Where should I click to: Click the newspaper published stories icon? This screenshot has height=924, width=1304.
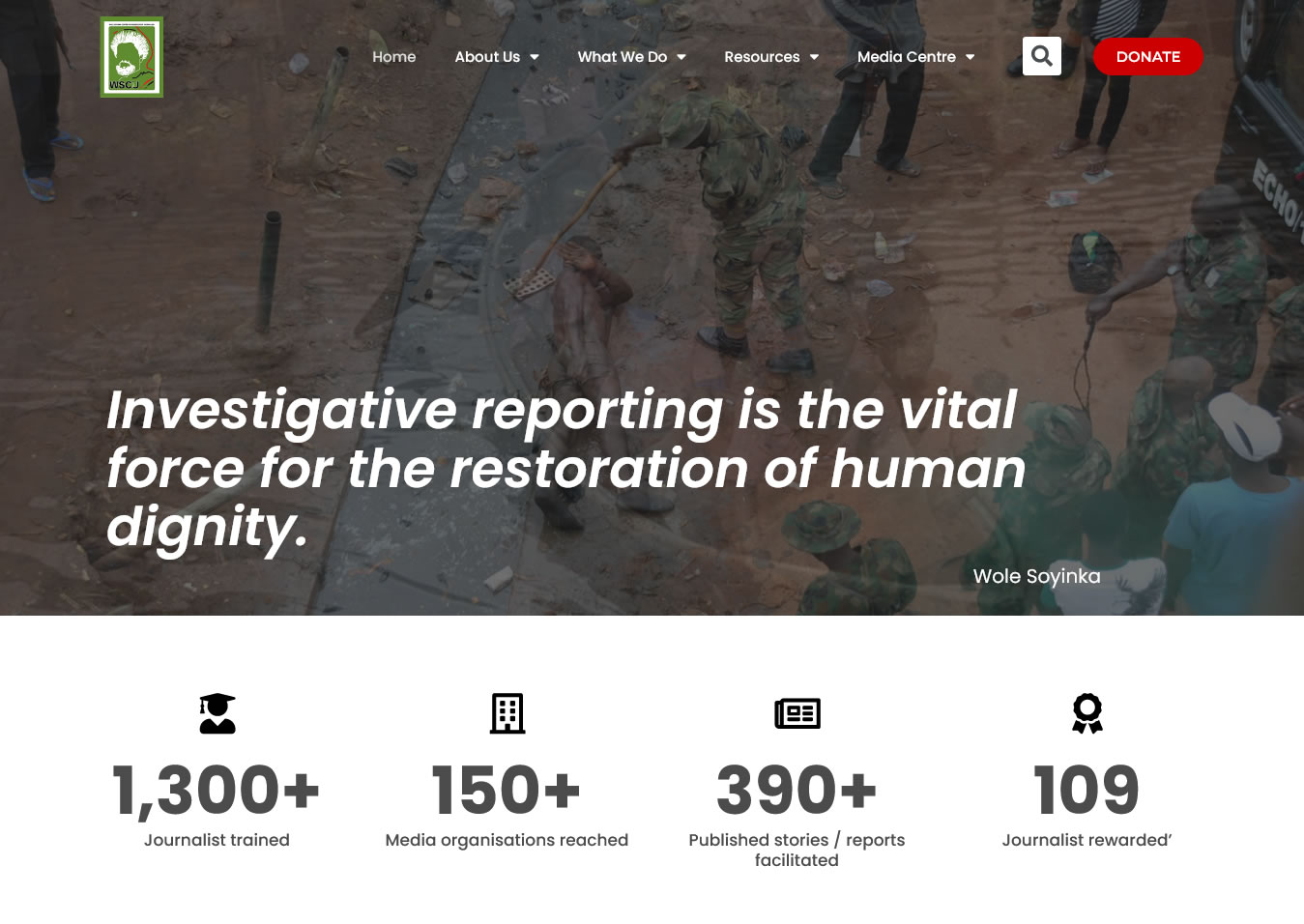[x=797, y=713]
